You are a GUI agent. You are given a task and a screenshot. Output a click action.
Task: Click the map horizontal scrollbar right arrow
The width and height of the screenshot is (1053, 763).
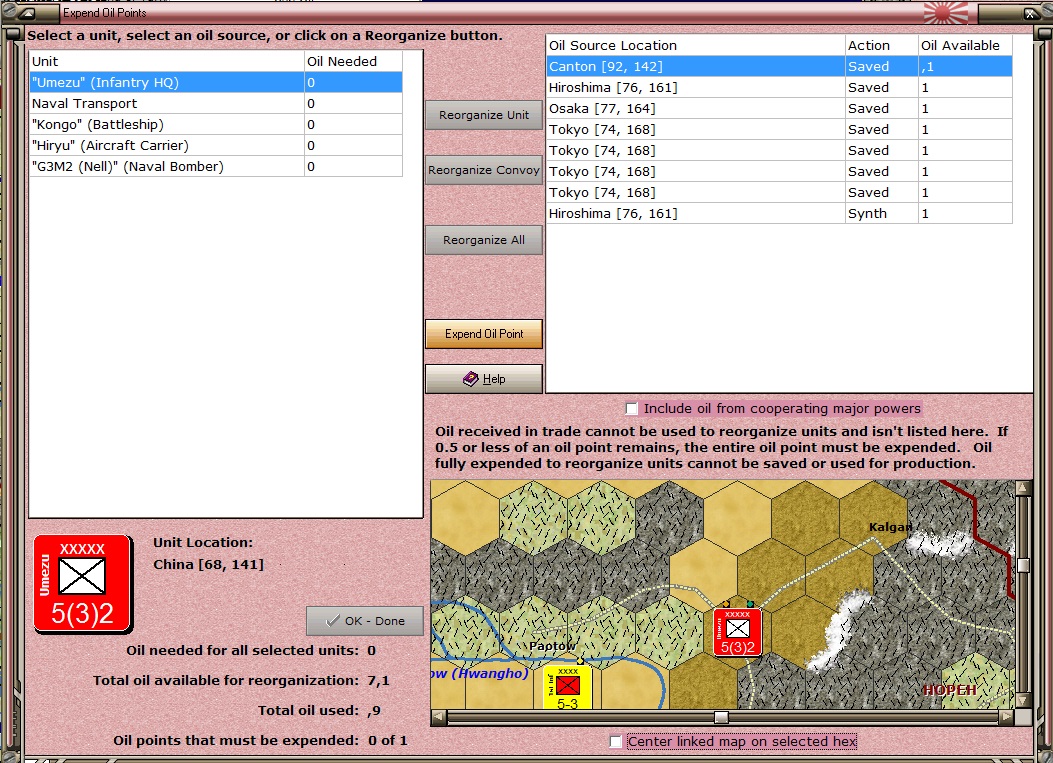[1006, 717]
